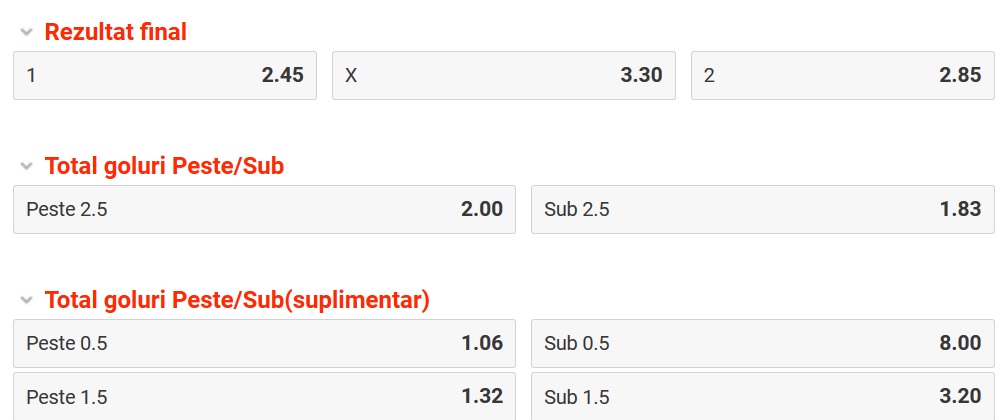The height and width of the screenshot is (420, 1001).
Task: Pick the Sub 1.5 selection
Action: (762, 396)
